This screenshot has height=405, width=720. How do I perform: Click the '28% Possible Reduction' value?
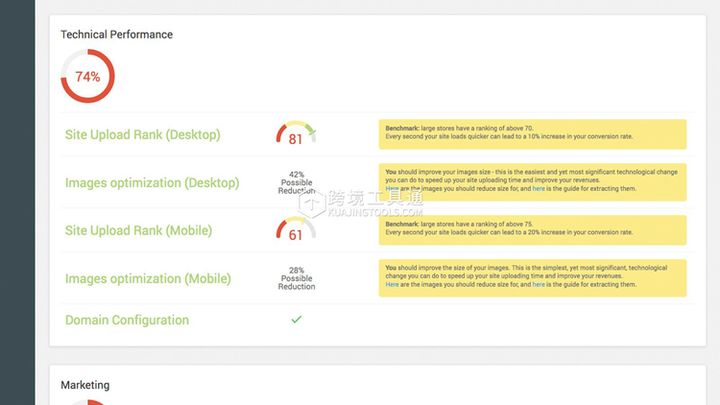coord(297,278)
